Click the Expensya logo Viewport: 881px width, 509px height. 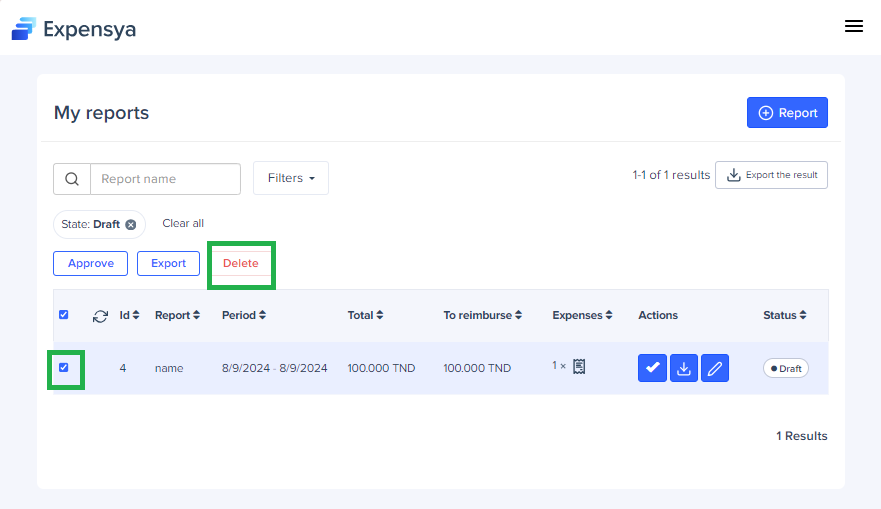[x=74, y=29]
